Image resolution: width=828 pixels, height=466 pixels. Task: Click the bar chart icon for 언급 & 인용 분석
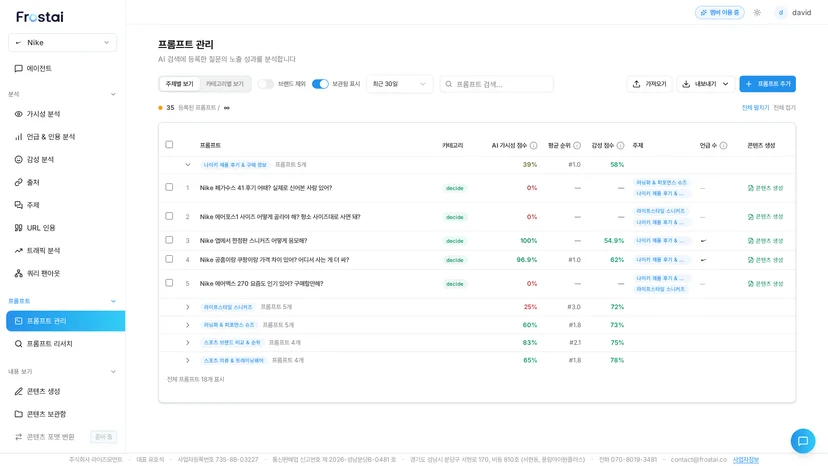click(18, 137)
